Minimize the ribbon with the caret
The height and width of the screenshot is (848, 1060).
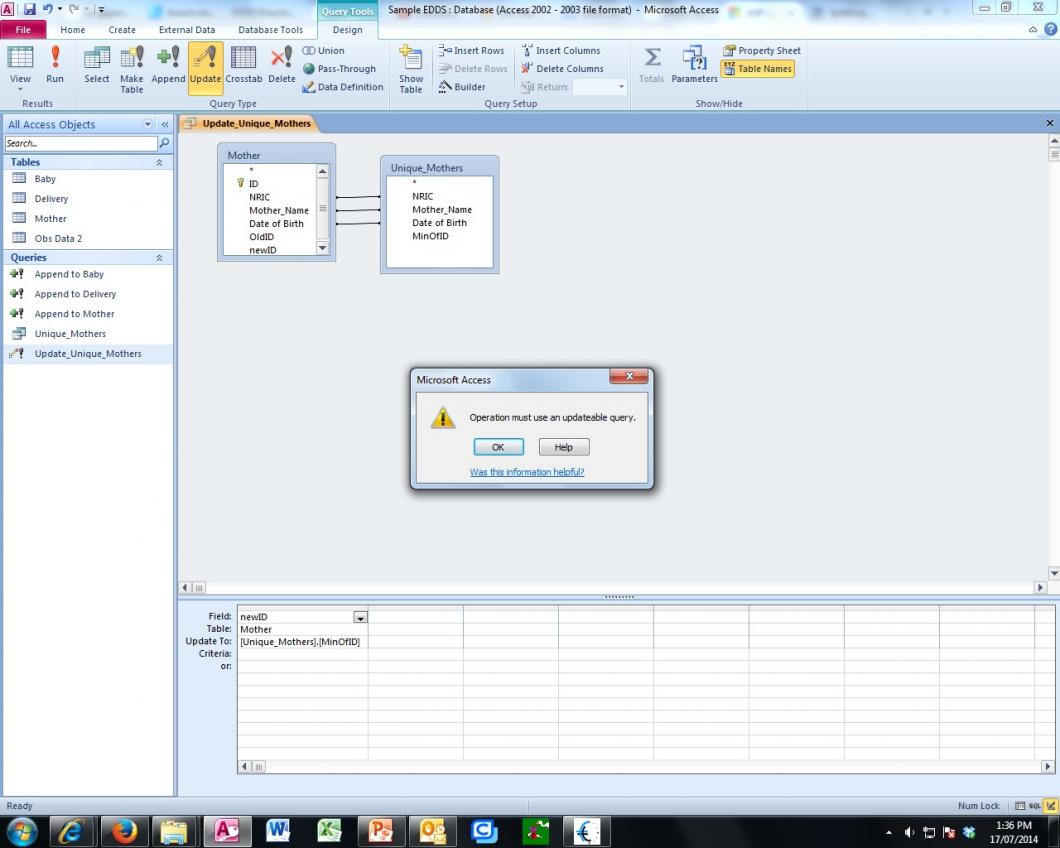1033,29
